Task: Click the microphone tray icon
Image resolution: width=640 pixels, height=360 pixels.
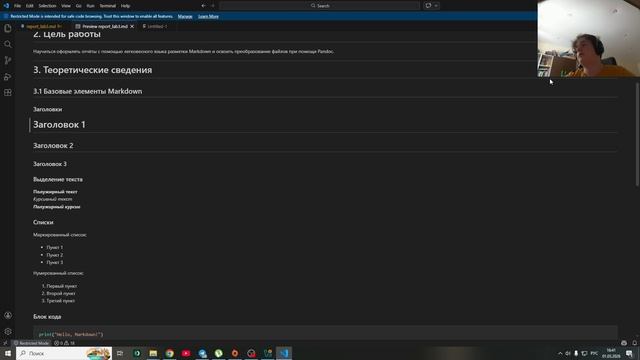Action: point(576,353)
